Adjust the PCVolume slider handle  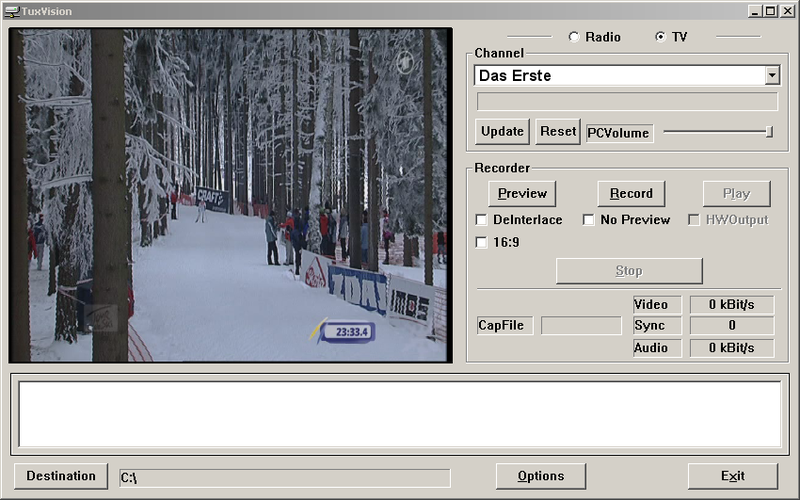click(769, 131)
